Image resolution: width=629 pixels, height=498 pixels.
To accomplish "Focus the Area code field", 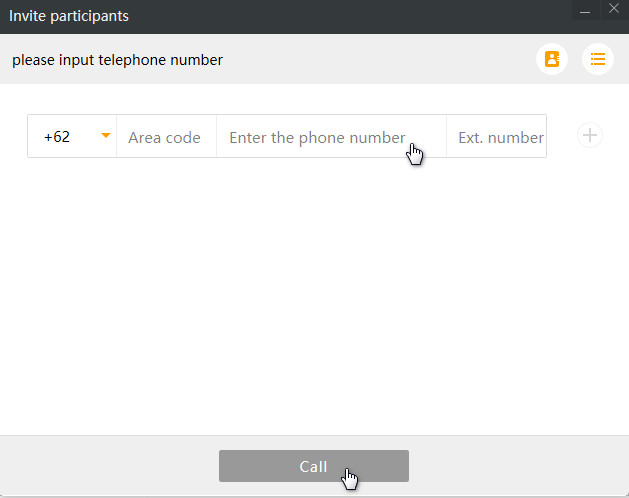I will coord(165,137).
